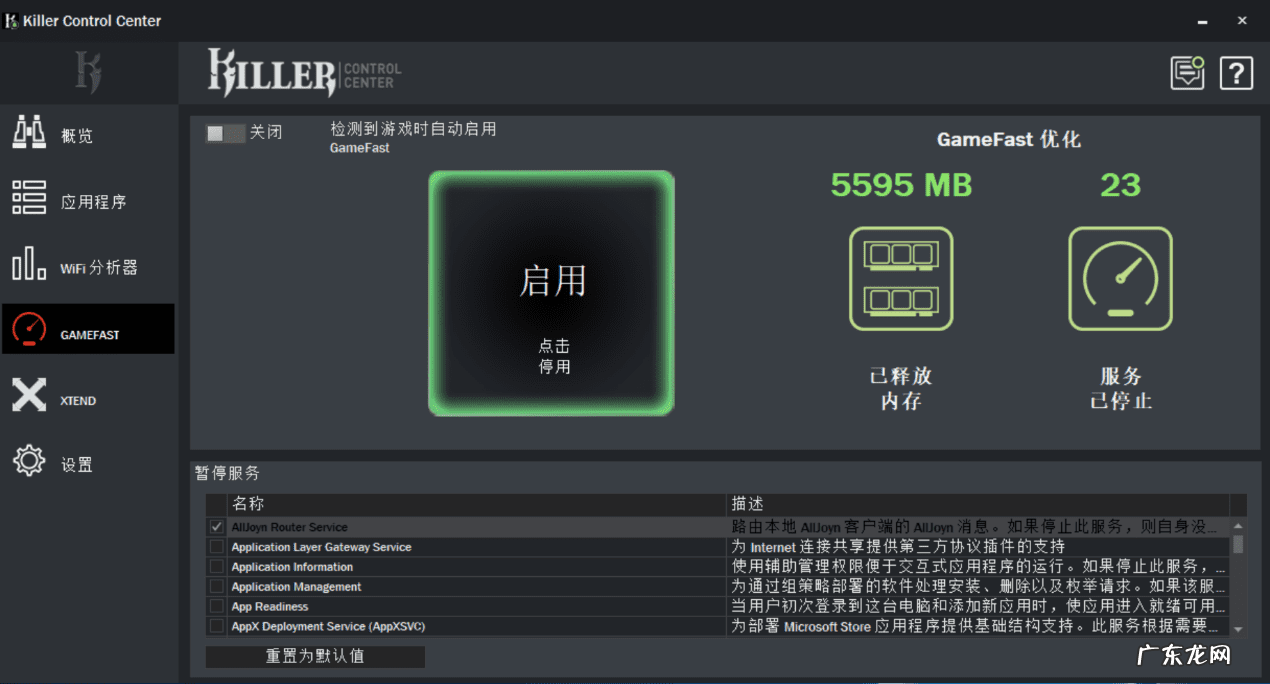Toggle the 关闭 game auto-enable switch

point(228,131)
